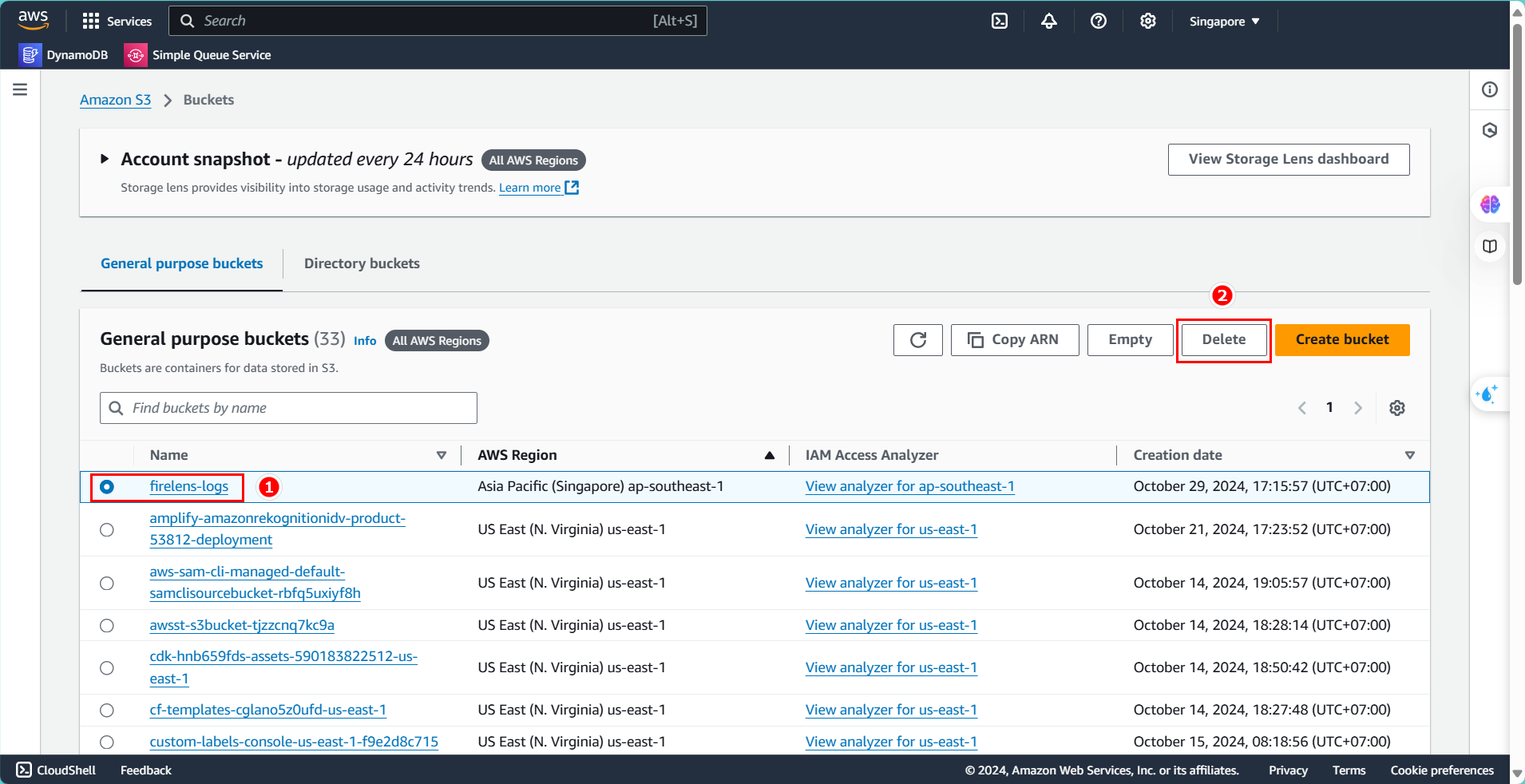The image size is (1525, 784).
Task: Open the Simple Queue Service shortcut
Action: (198, 54)
